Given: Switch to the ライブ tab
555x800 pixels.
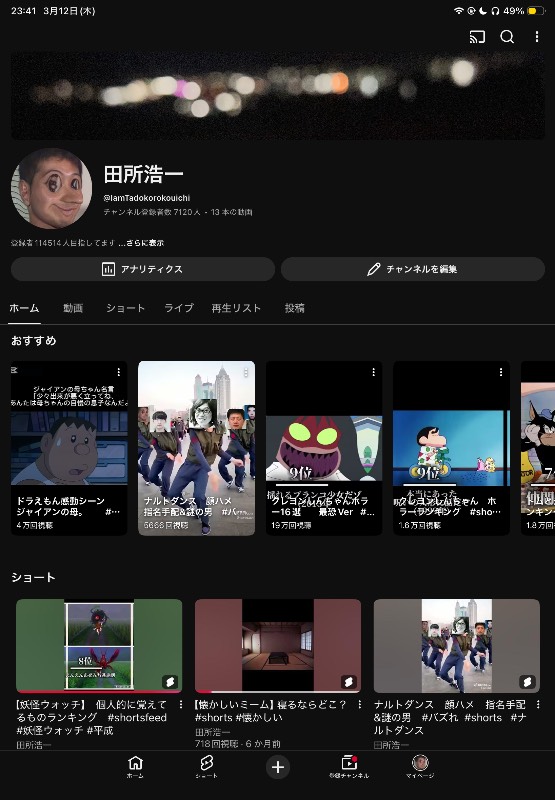Looking at the screenshot, I should click(x=179, y=308).
